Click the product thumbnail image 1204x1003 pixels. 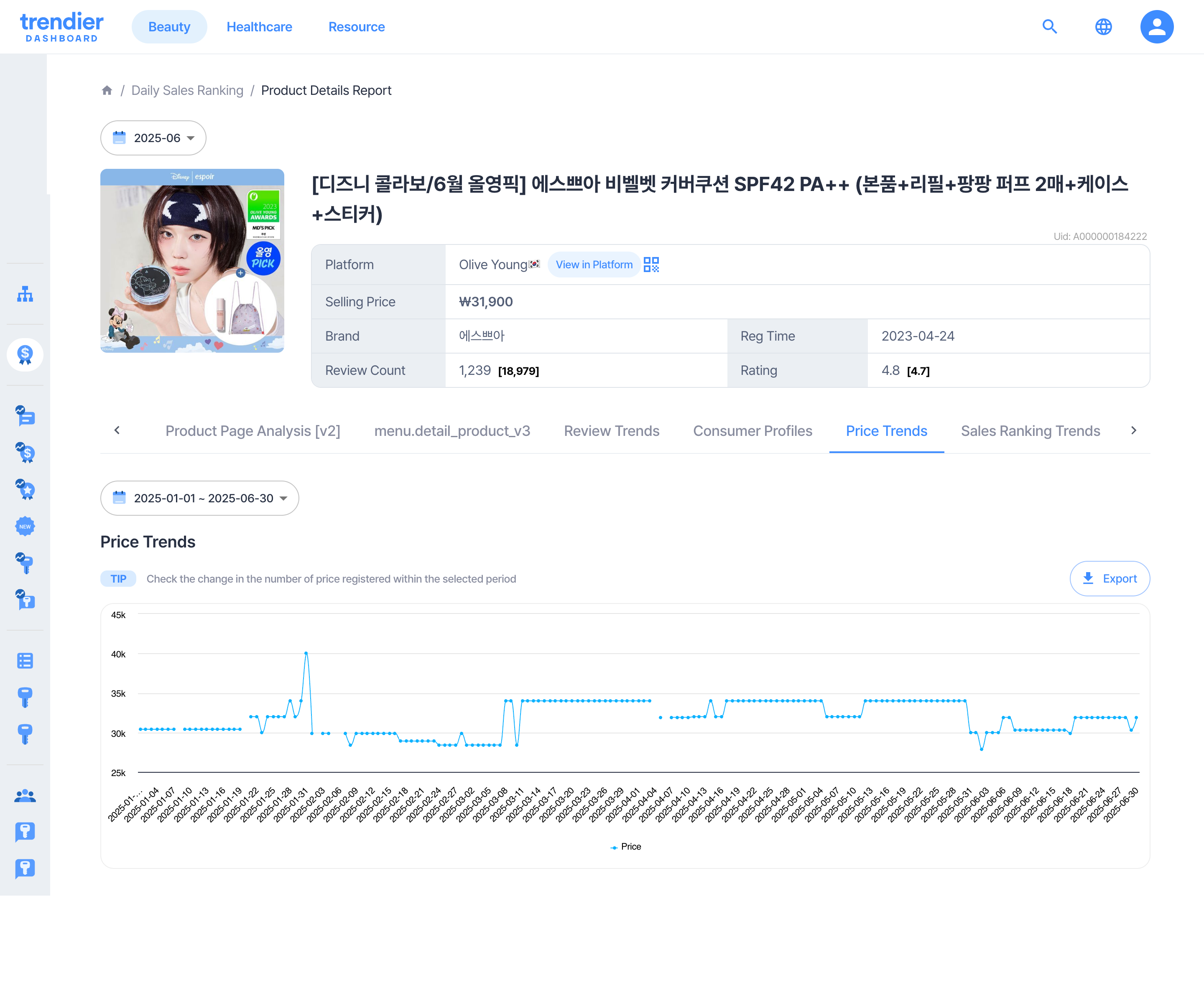[x=192, y=260]
